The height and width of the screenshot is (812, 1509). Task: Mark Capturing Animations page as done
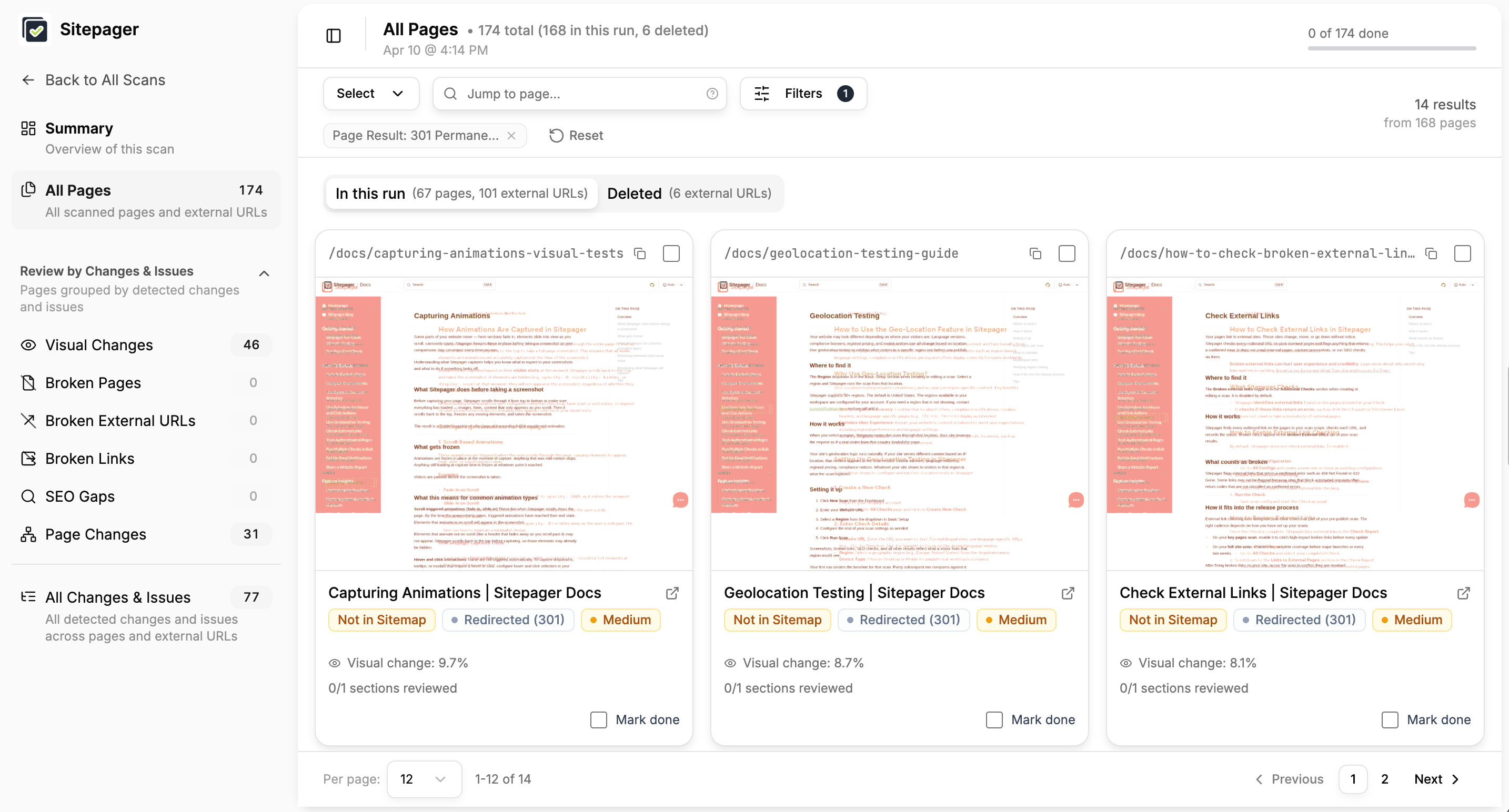tap(598, 719)
